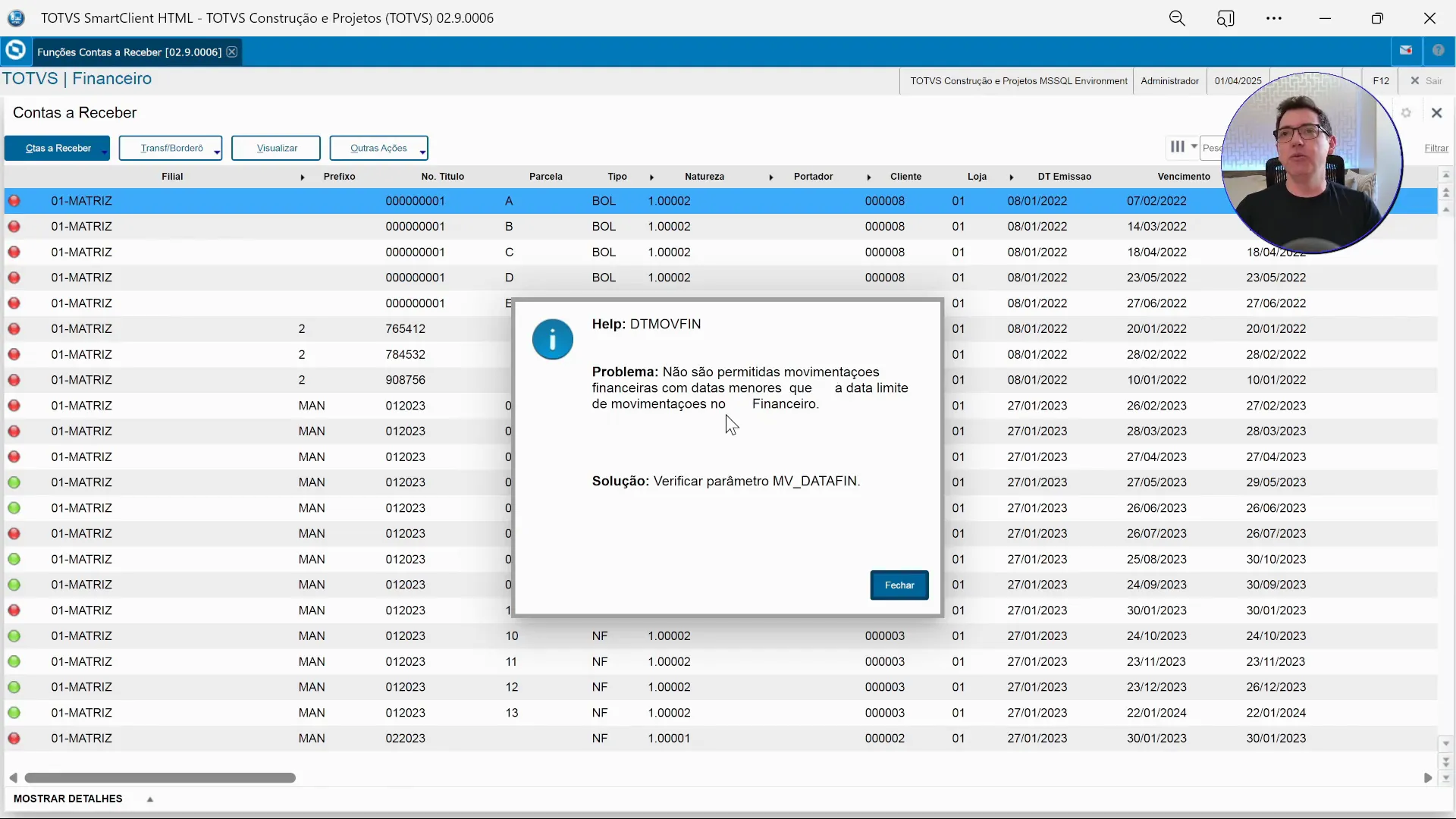The width and height of the screenshot is (1456, 819).
Task: Open the mail notifications icon
Action: 1406,51
